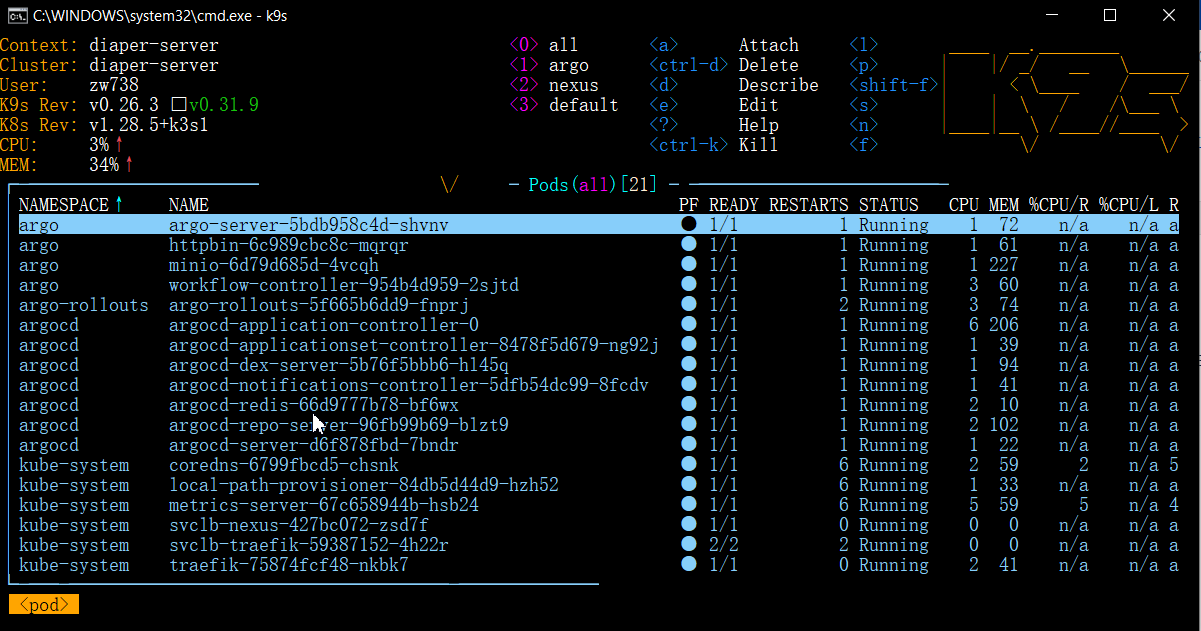This screenshot has height=631, width=1201.
Task: Switch to the <3> default namespace
Action: pyautogui.click(x=564, y=105)
